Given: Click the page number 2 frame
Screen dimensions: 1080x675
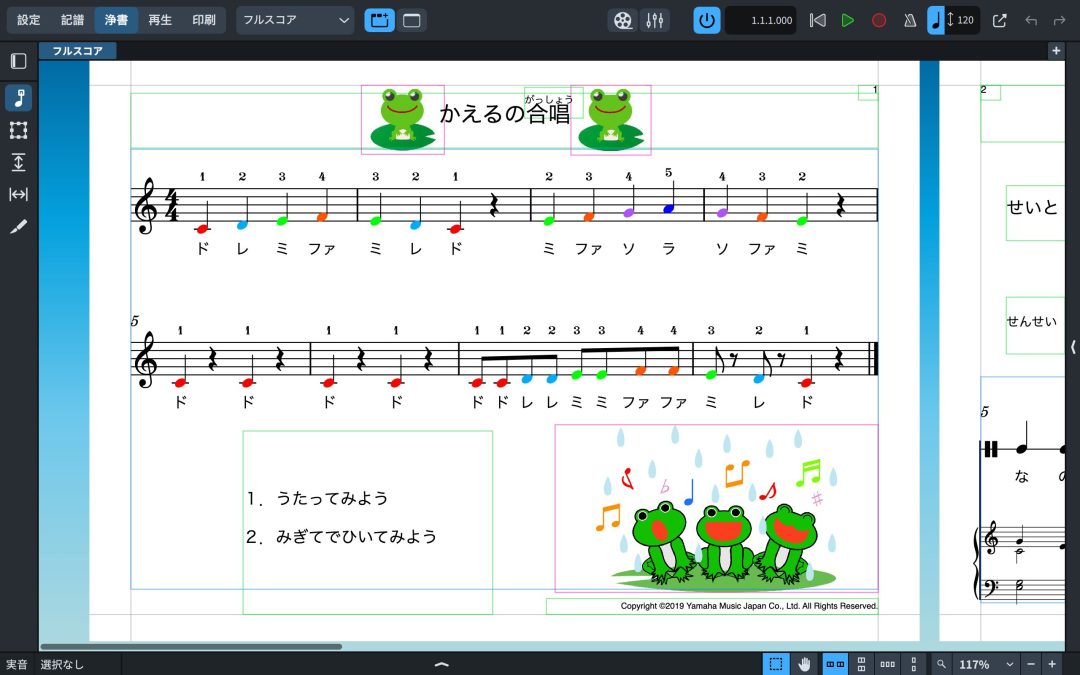Looking at the screenshot, I should pos(990,92).
